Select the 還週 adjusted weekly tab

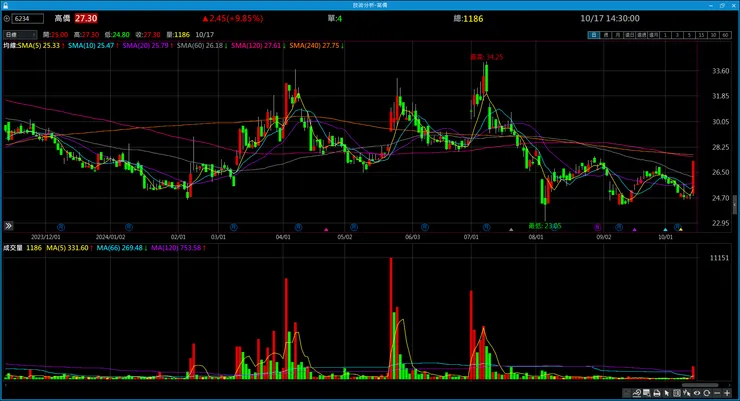pos(642,35)
